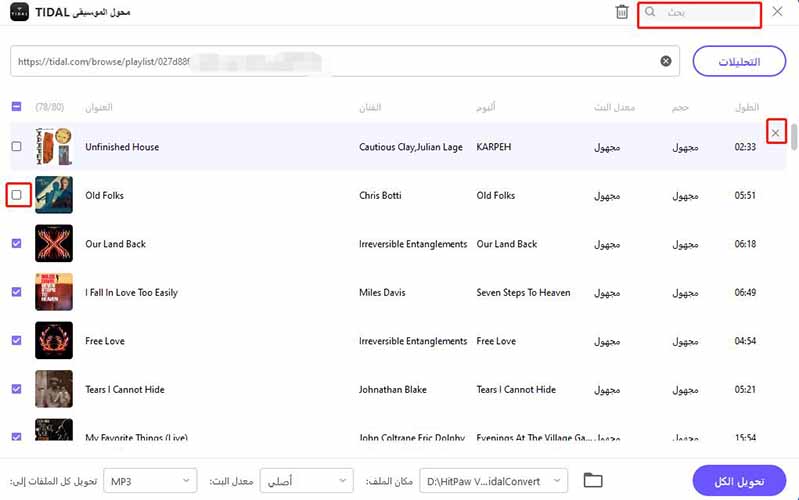The width and height of the screenshot is (799, 500).
Task: Click Tears I Cannot Hide album cover
Action: tap(54, 388)
